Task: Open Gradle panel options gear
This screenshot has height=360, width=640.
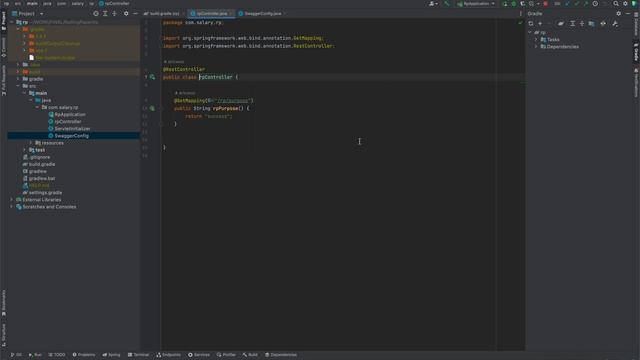Action: pos(618,13)
